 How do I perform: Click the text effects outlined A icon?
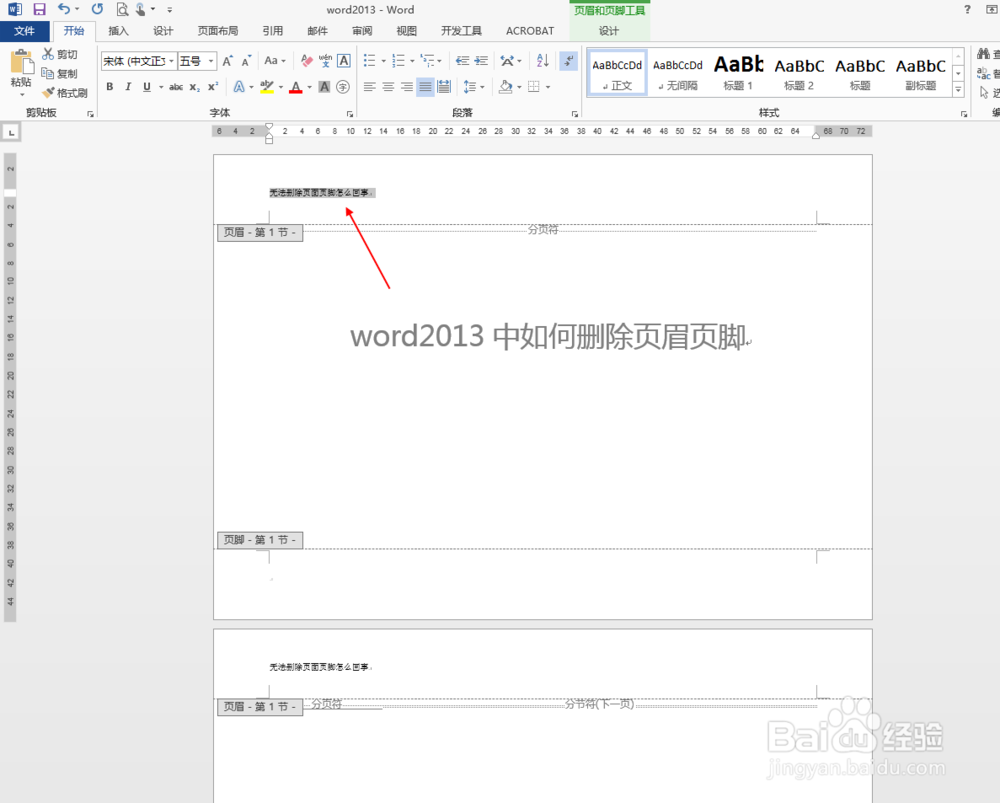[239, 87]
